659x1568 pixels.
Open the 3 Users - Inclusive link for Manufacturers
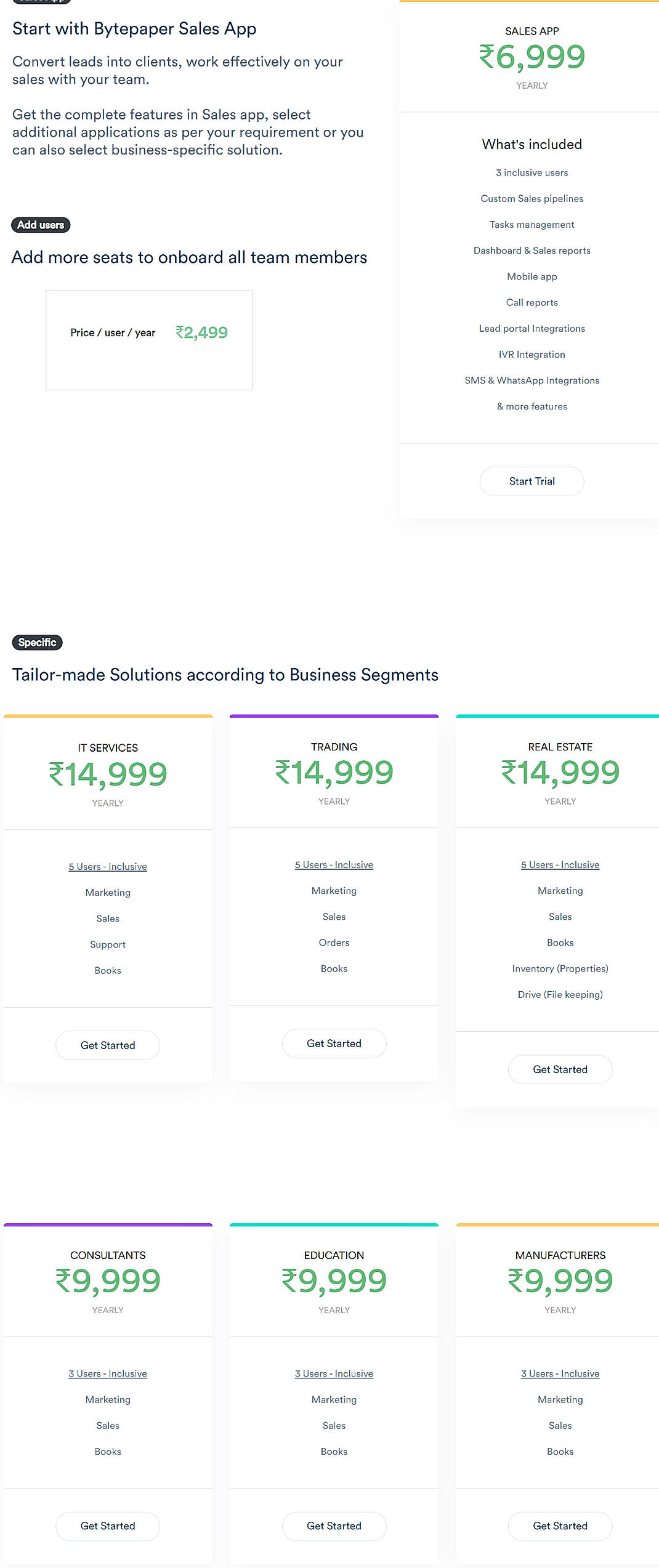click(559, 1373)
